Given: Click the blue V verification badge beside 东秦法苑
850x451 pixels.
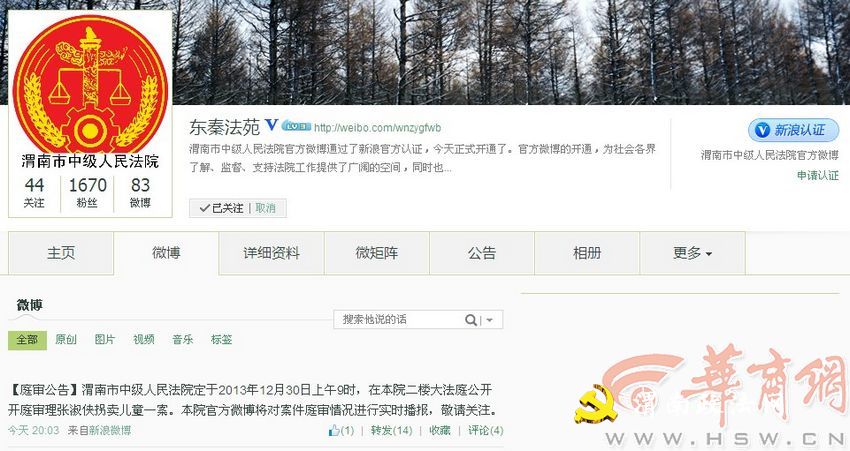Looking at the screenshot, I should point(271,125).
